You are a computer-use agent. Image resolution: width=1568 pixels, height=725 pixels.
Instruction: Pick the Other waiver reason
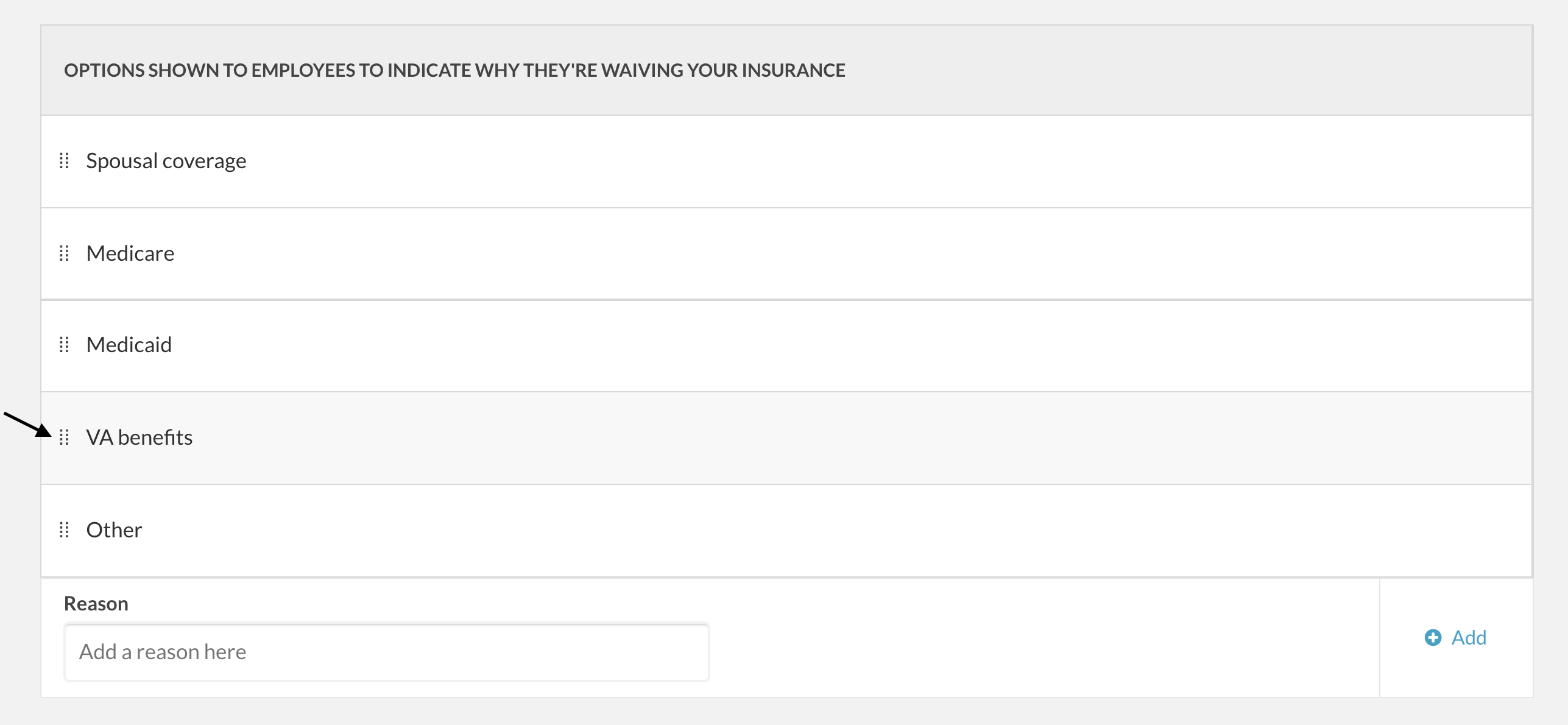tap(114, 530)
